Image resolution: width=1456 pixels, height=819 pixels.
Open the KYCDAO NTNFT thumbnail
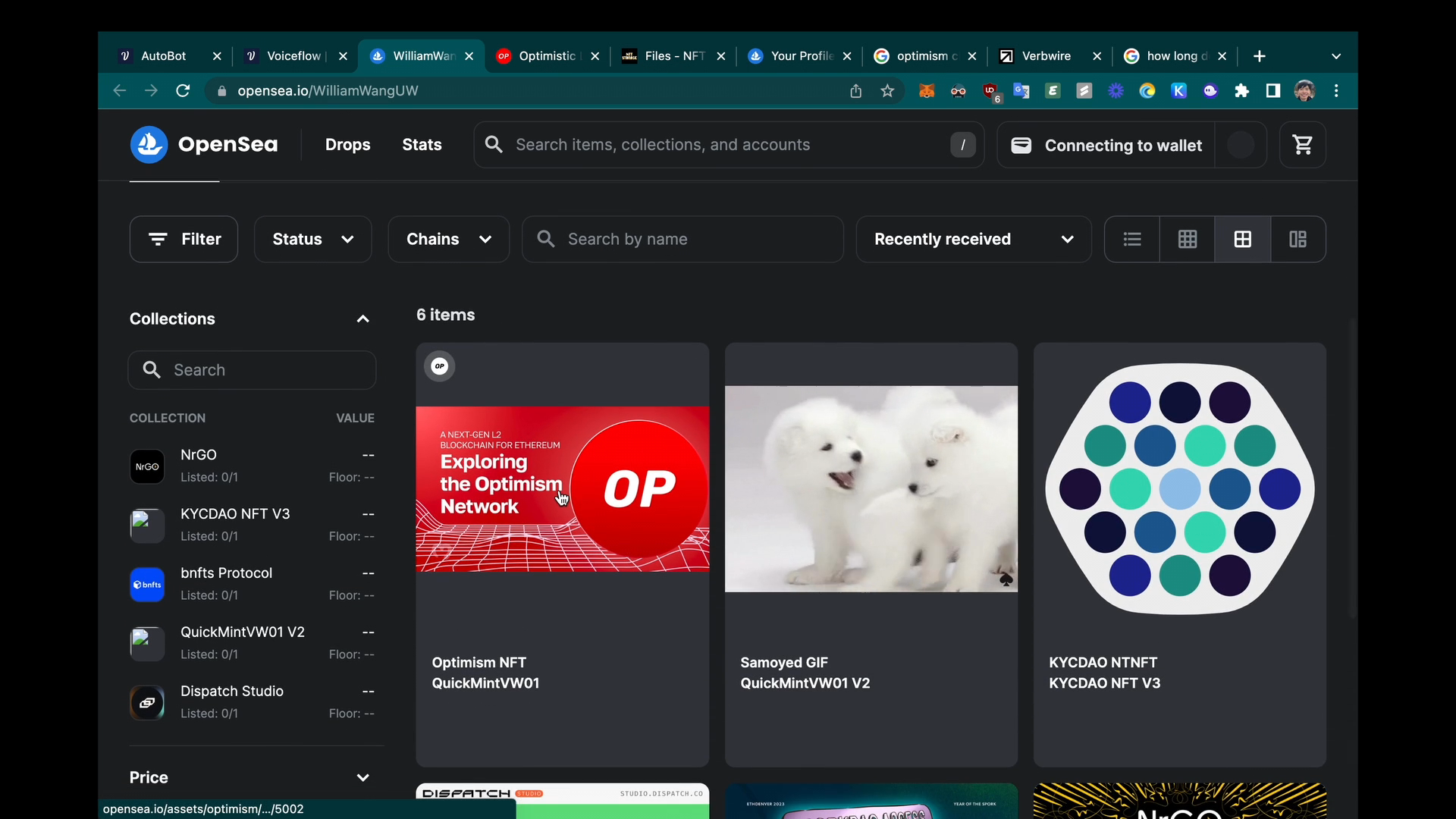[1179, 489]
